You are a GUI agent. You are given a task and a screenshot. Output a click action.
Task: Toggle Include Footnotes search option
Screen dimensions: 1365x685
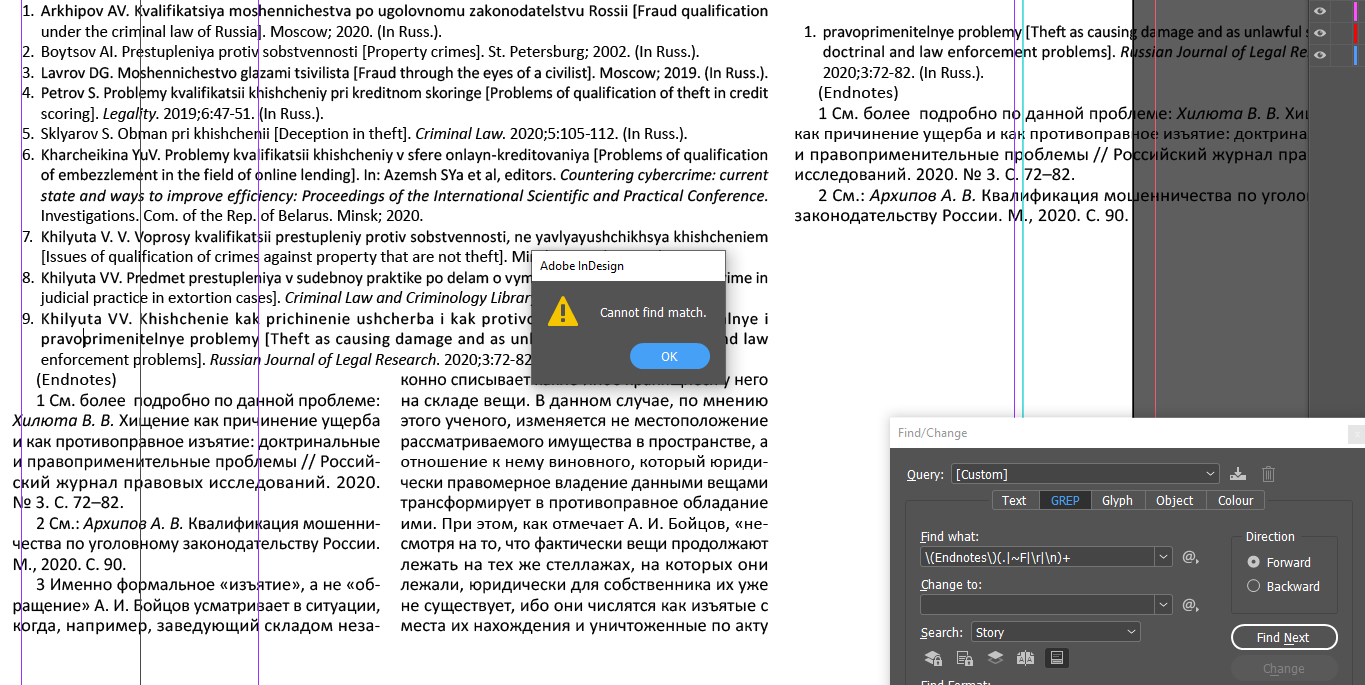click(1056, 658)
